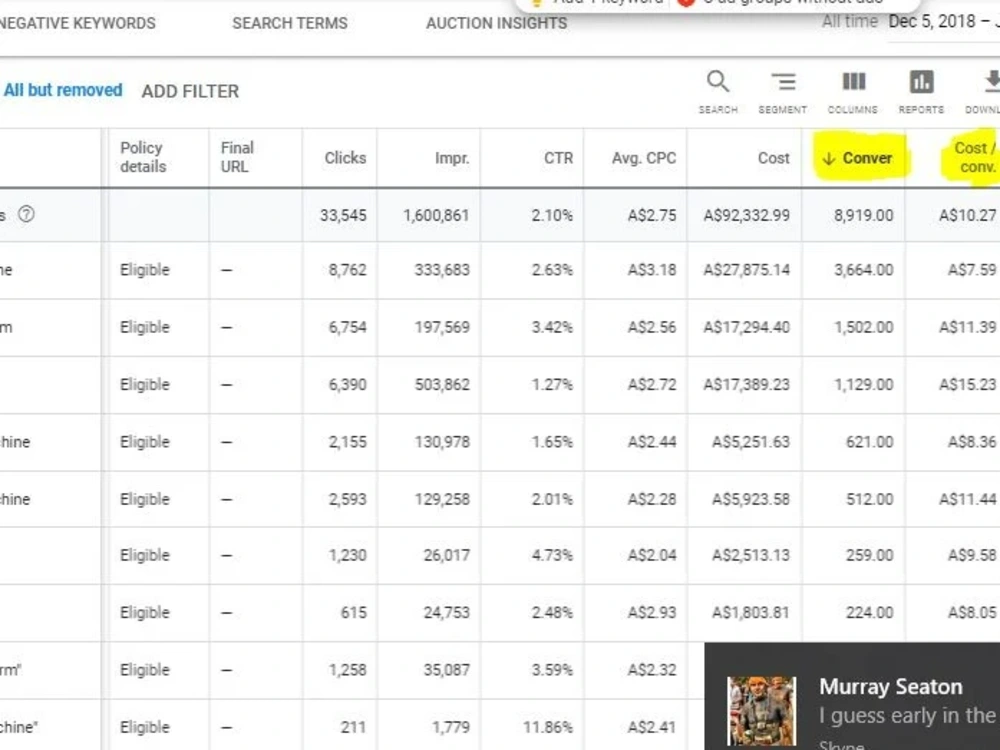Viewport: 1000px width, 750px height.
Task: Click Eligible status in row with 8,762 clicks
Action: click(145, 270)
